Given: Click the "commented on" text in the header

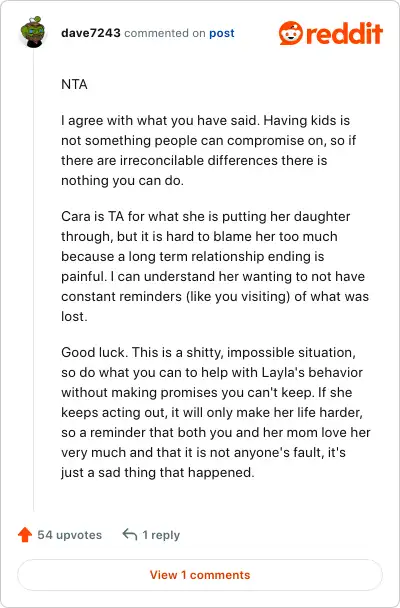Looking at the screenshot, I should (x=165, y=33).
